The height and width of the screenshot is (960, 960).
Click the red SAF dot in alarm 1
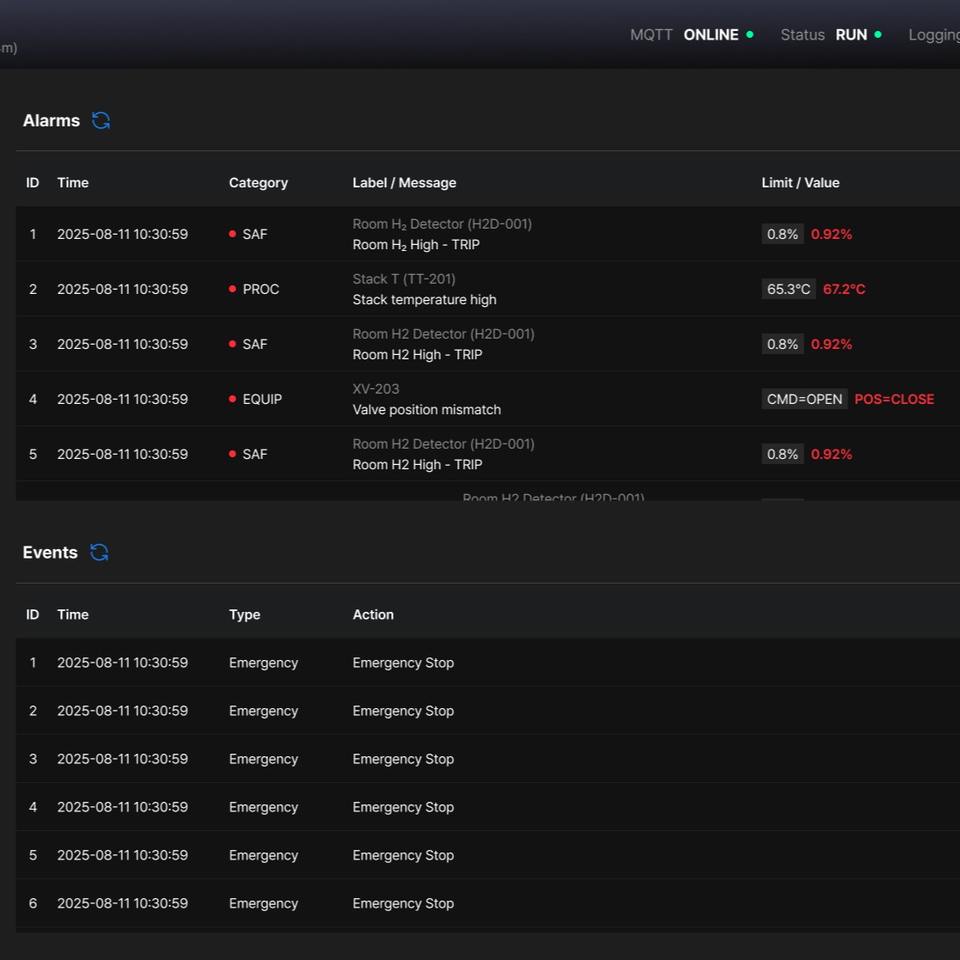233,234
